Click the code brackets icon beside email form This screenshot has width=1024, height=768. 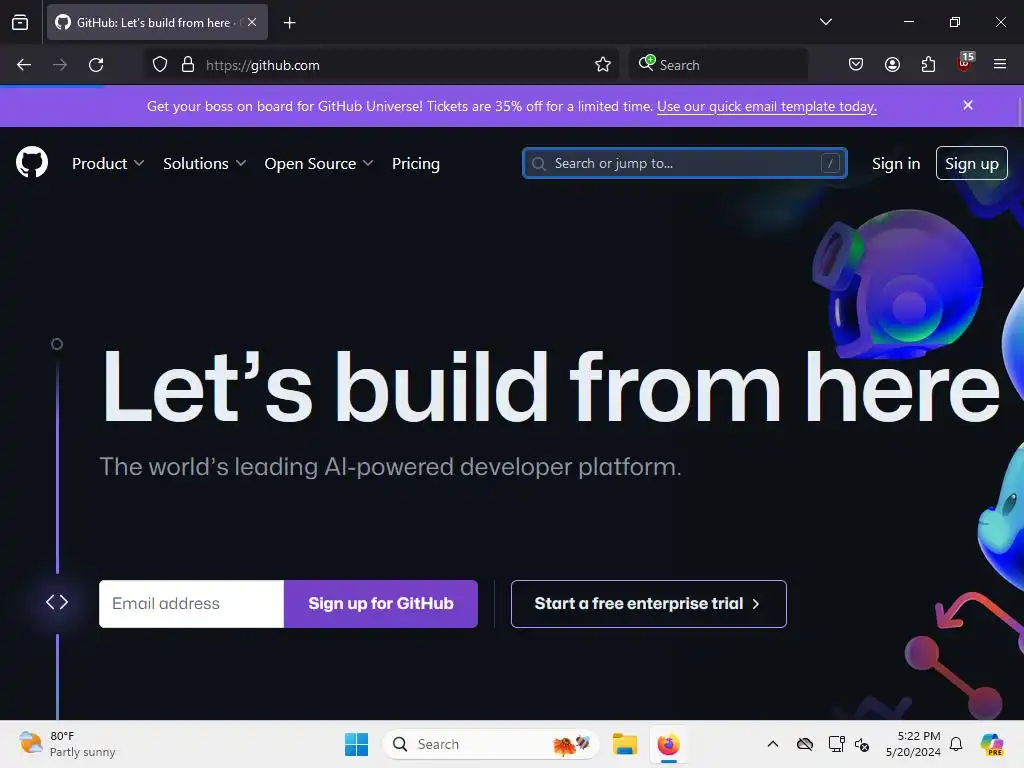[x=57, y=602]
